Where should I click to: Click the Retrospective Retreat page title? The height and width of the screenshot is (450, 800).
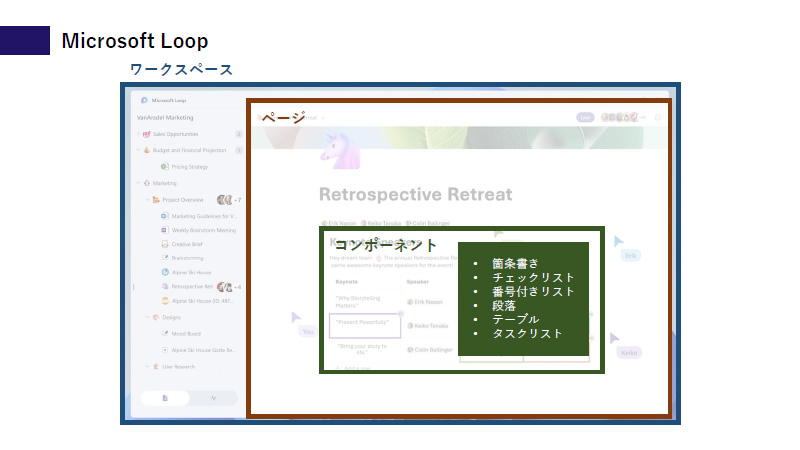click(x=415, y=194)
